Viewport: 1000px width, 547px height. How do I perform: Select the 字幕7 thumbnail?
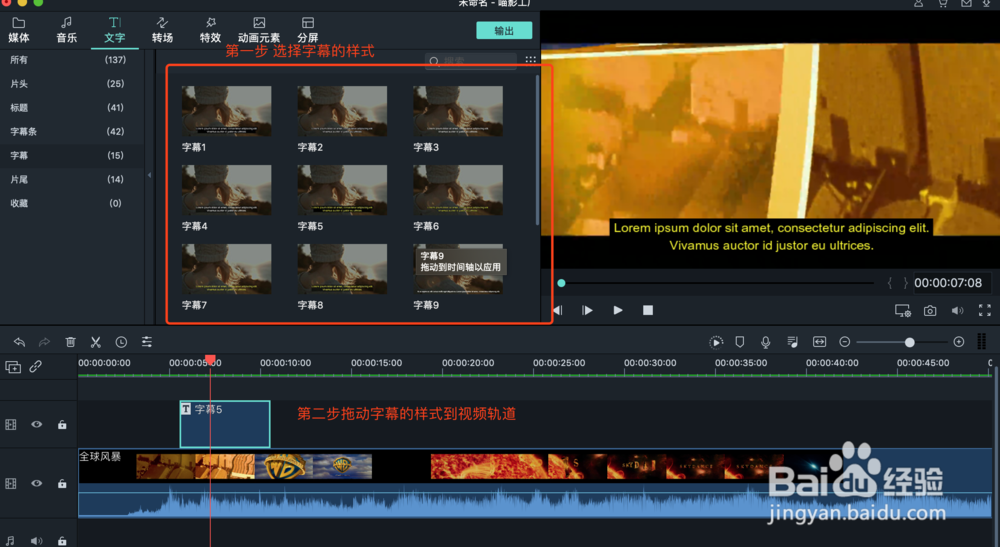pos(226,269)
